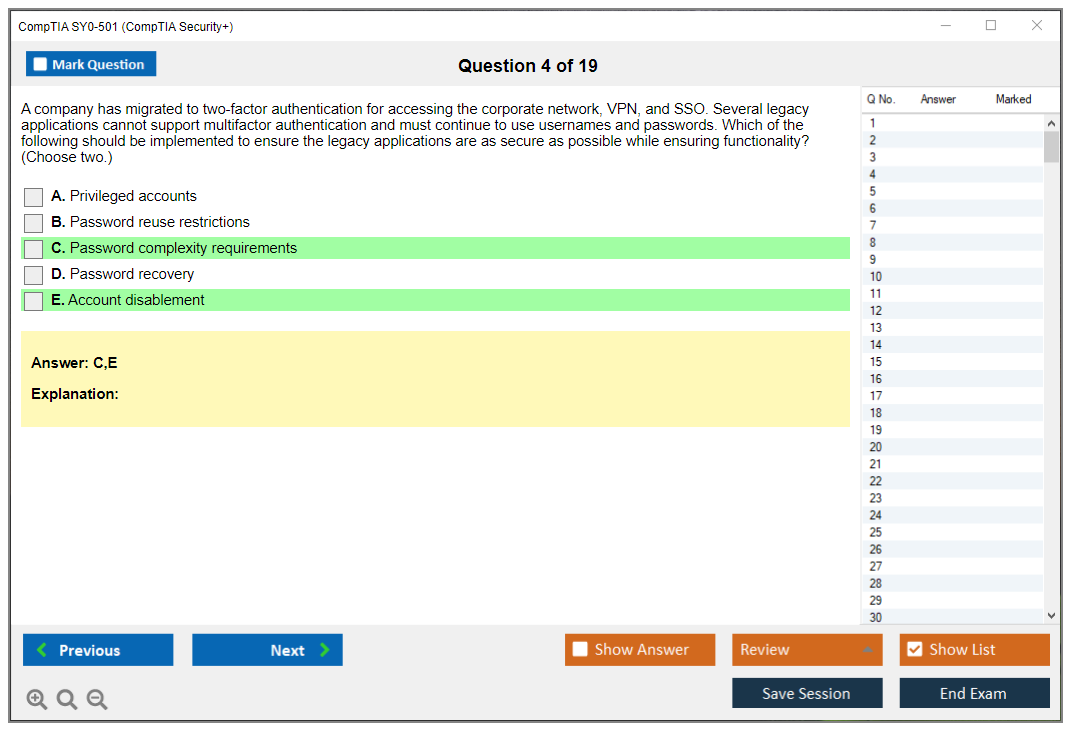This screenshot has height=735, width=1075.
Task: Select option D Password recovery
Action: pos(33,275)
